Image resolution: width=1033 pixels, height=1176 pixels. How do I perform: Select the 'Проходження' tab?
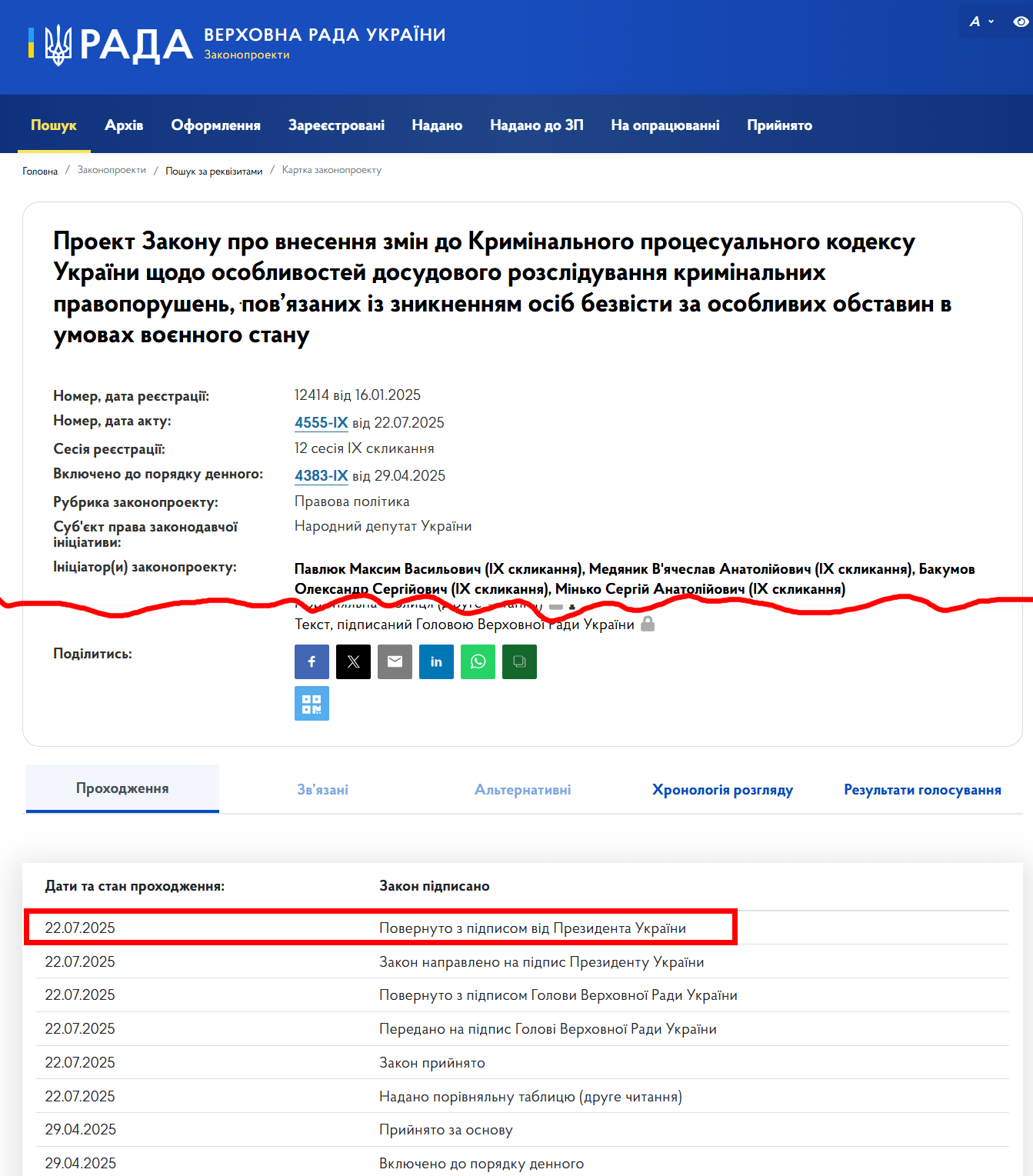(x=122, y=788)
